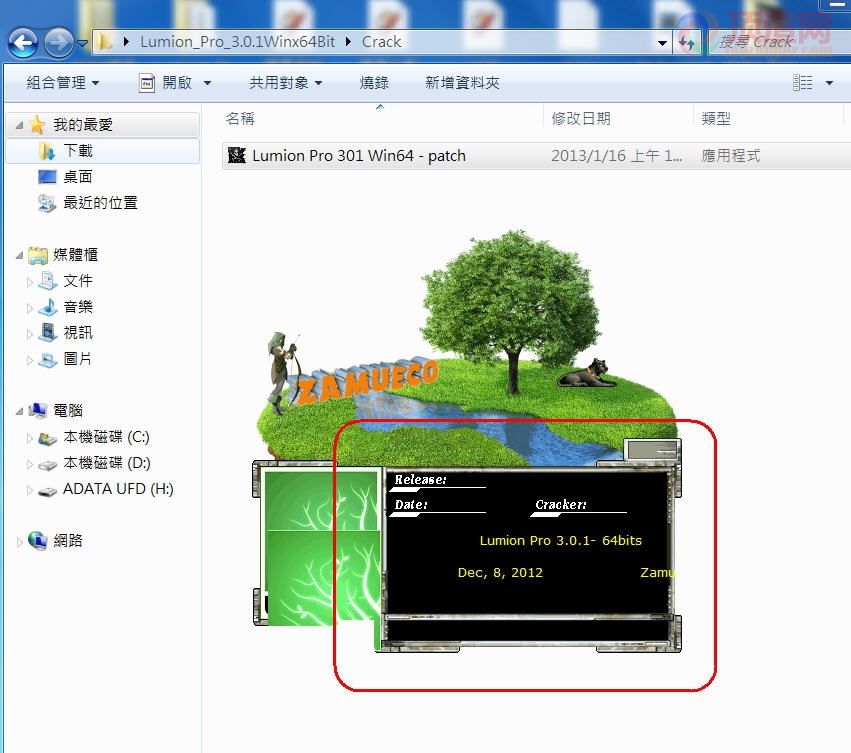Expand the 文件 library node
The height and width of the screenshot is (753, 851).
(x=30, y=281)
